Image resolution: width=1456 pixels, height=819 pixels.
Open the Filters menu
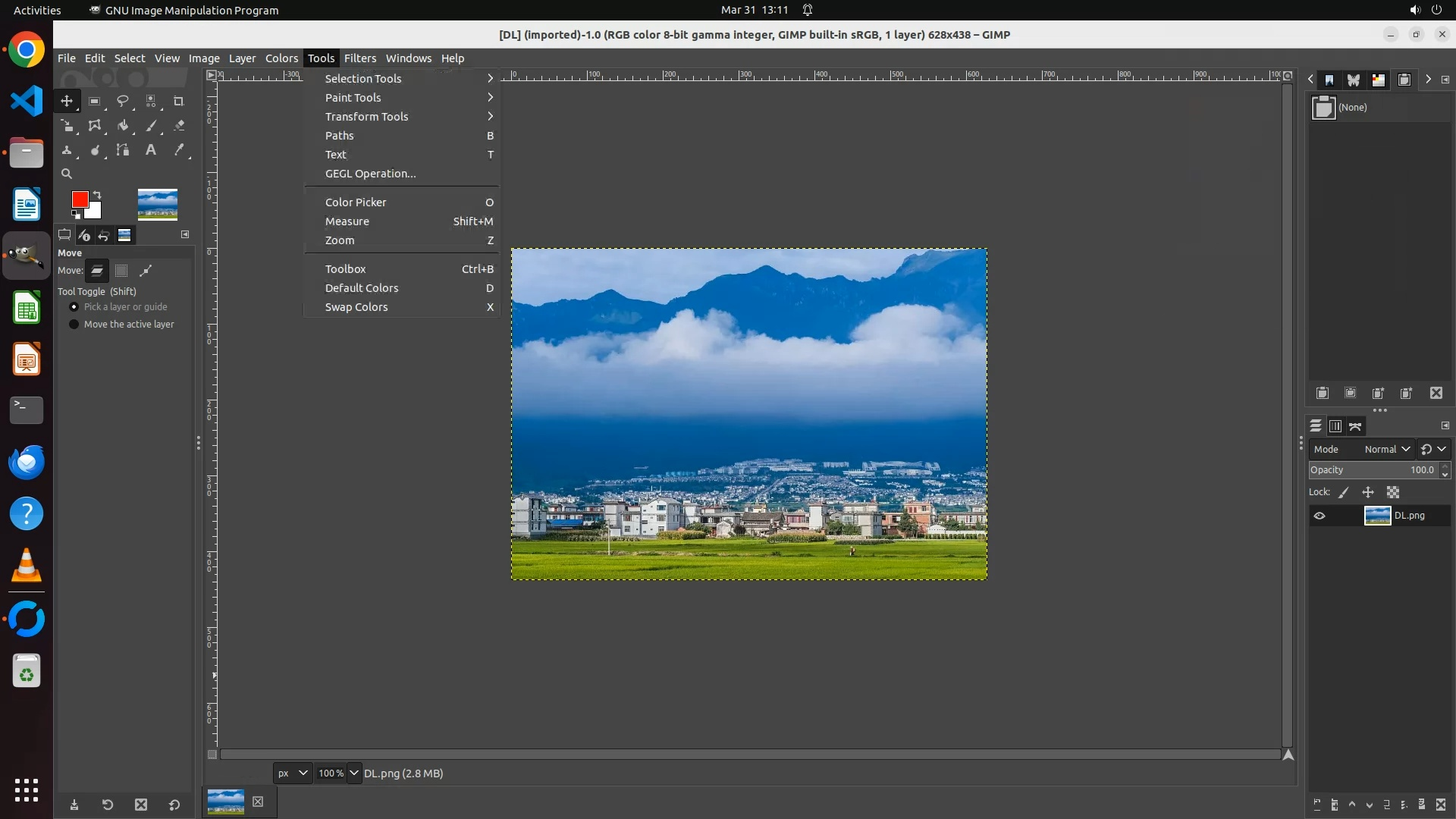[x=359, y=58]
